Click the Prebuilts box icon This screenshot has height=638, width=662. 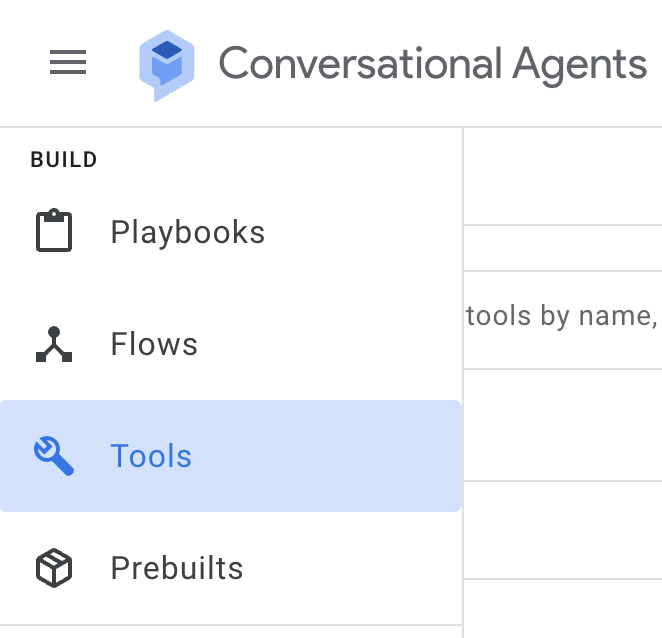[54, 568]
